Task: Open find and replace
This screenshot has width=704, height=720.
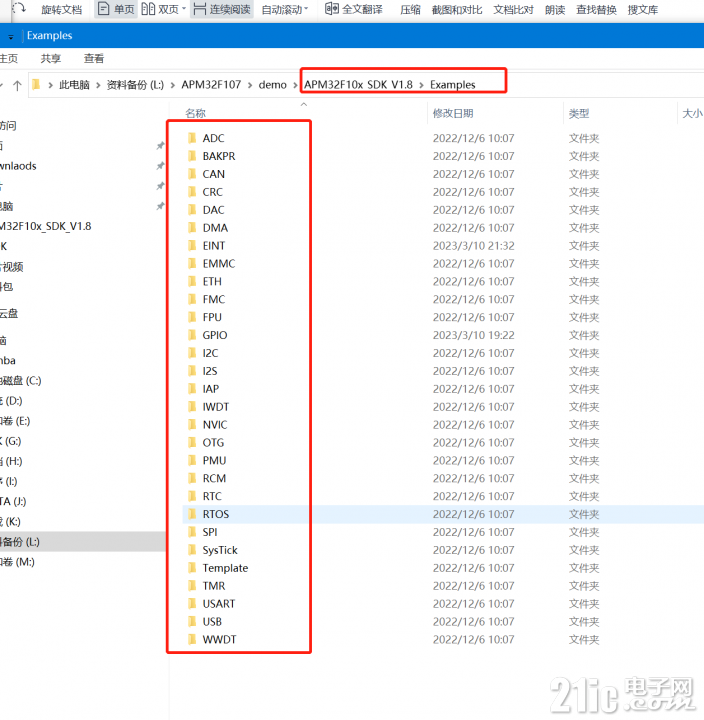Action: (x=596, y=9)
